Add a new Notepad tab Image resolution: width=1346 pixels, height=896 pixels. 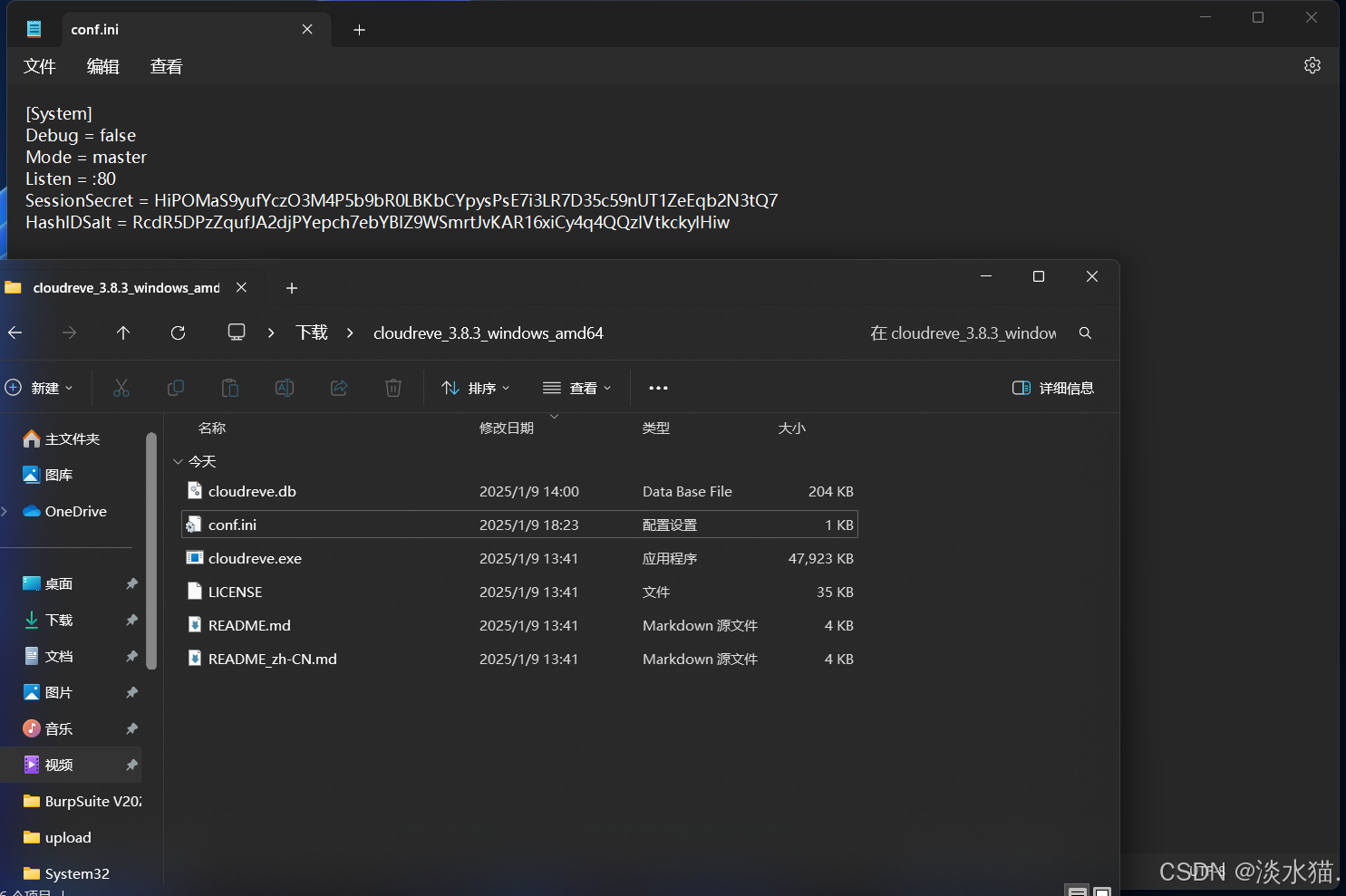(x=359, y=30)
